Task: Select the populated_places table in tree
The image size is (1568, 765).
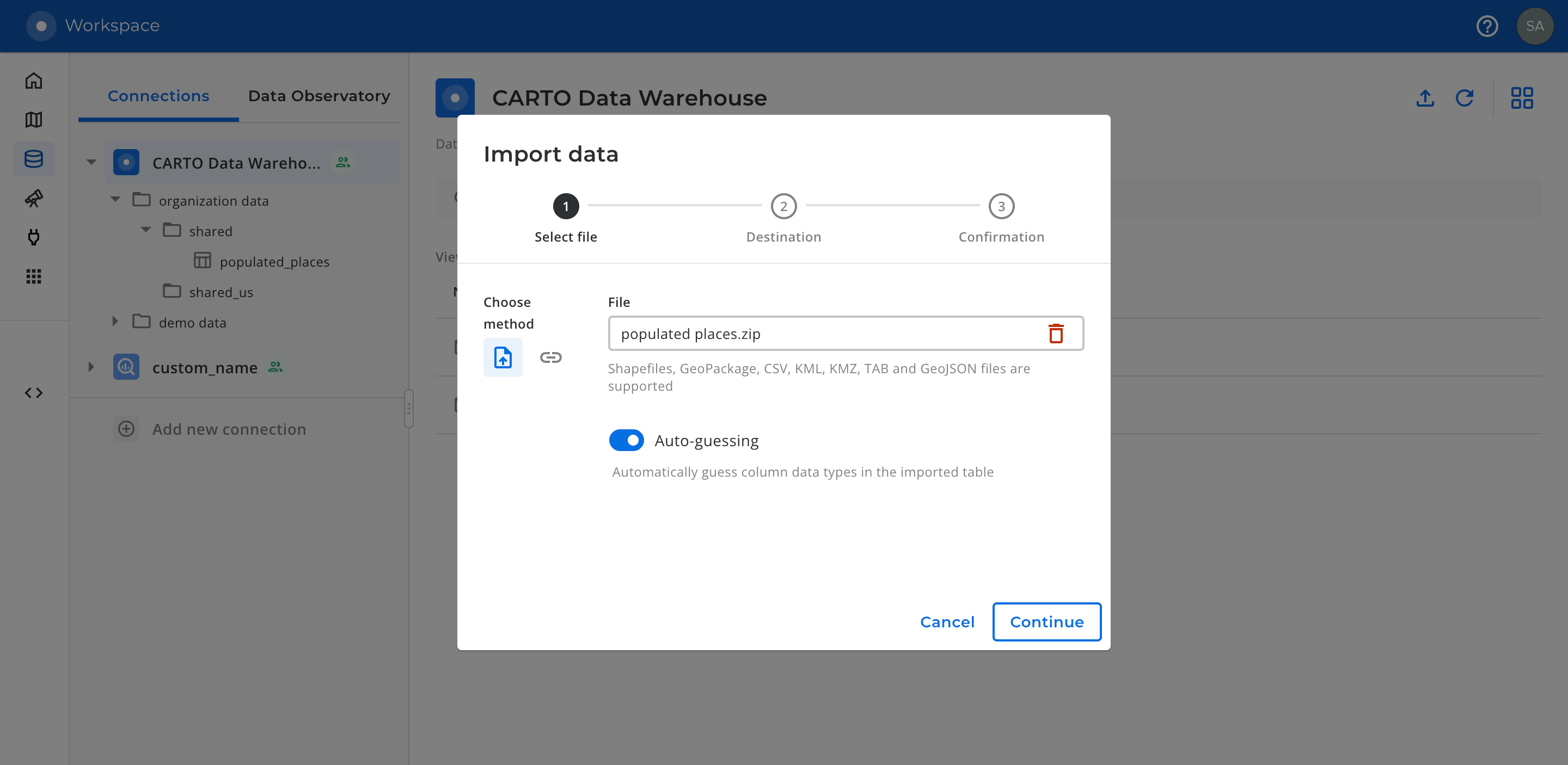Action: (274, 262)
